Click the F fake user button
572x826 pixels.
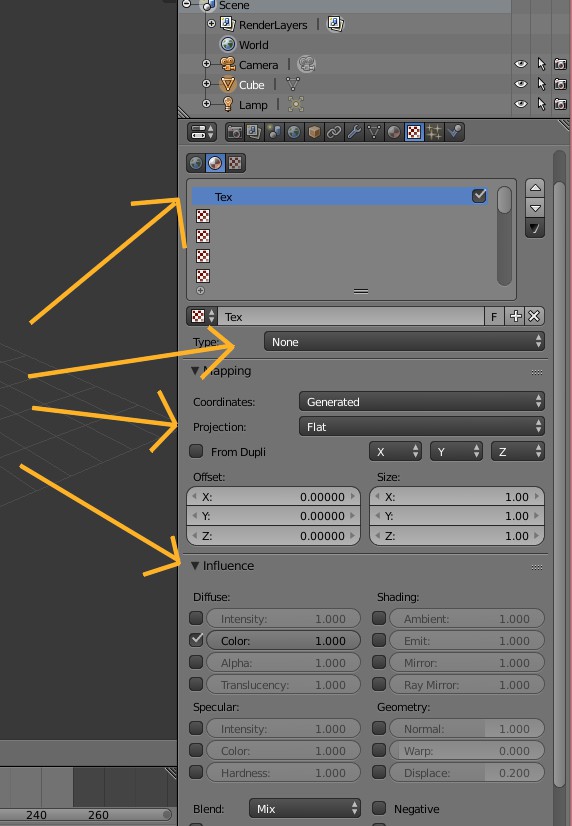pos(494,317)
